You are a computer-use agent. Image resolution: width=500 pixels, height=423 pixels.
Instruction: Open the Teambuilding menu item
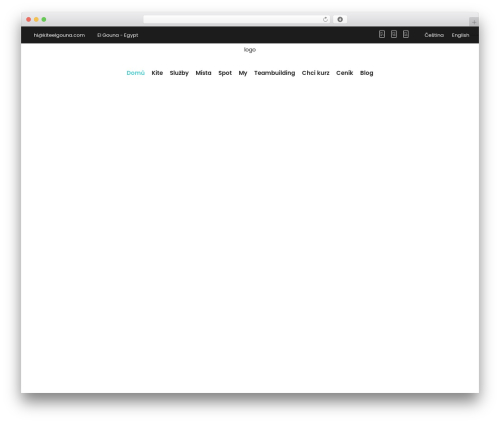[x=275, y=73]
